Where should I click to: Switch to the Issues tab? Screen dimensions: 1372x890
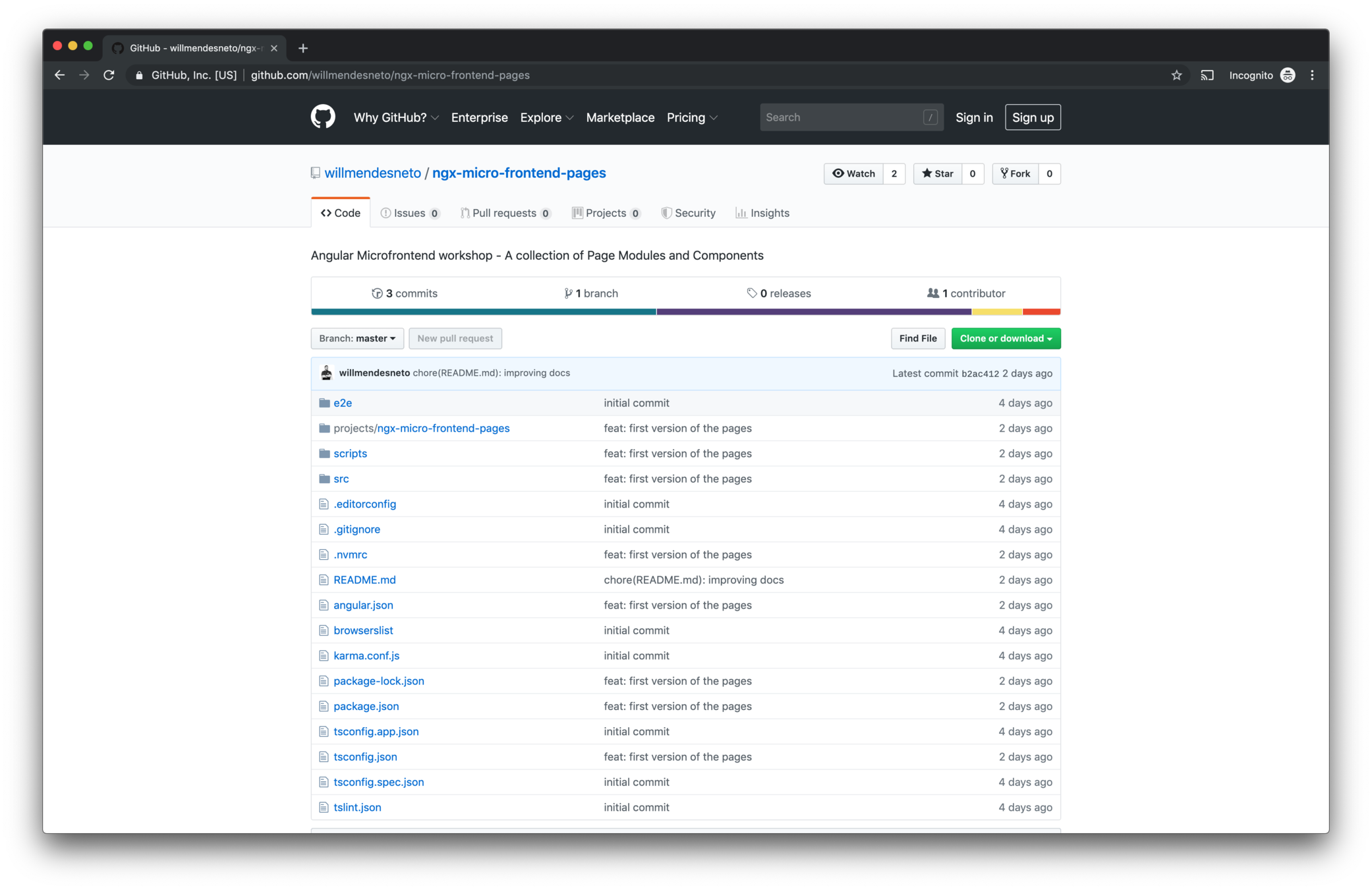(409, 213)
